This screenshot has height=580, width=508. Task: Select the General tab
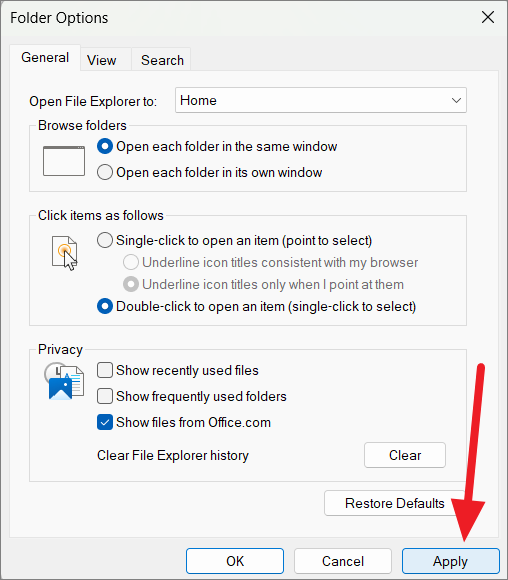point(45,58)
